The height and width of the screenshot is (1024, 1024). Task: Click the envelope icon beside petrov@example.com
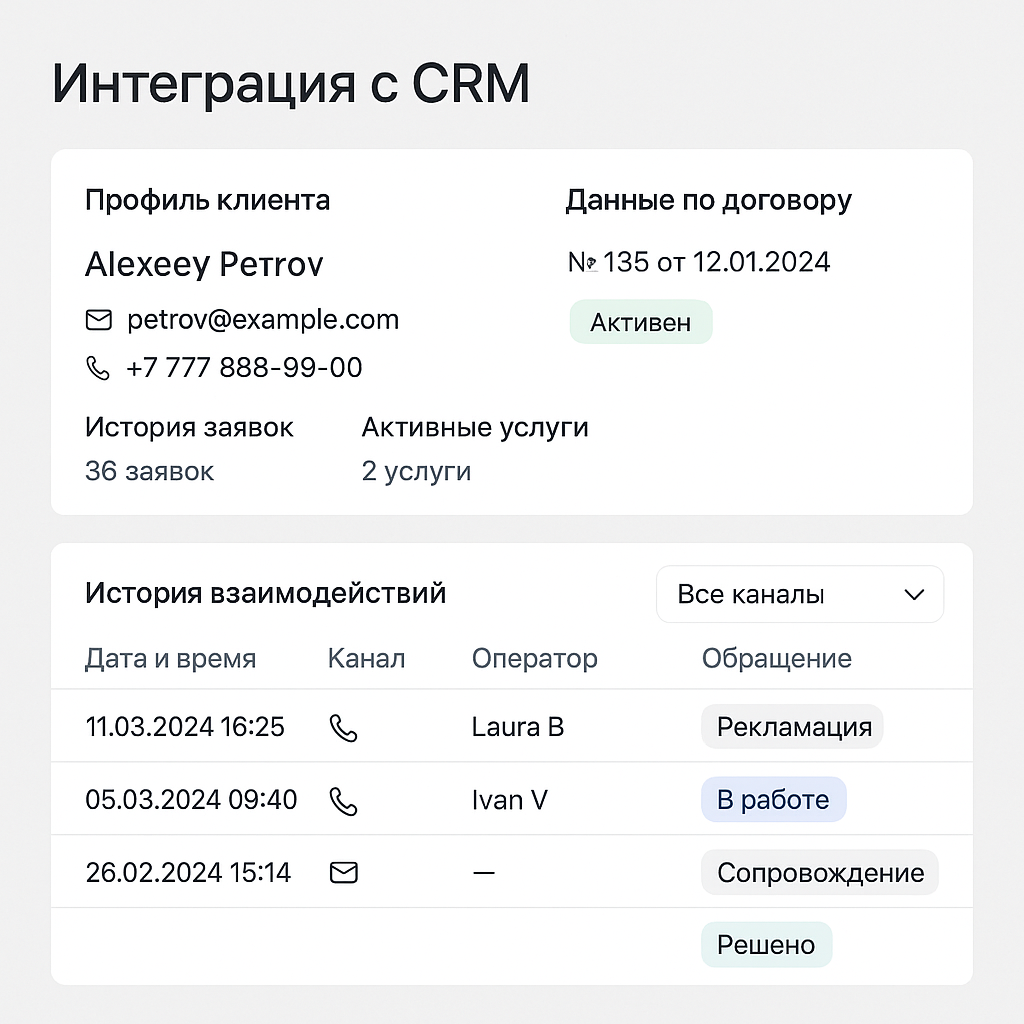click(x=99, y=320)
